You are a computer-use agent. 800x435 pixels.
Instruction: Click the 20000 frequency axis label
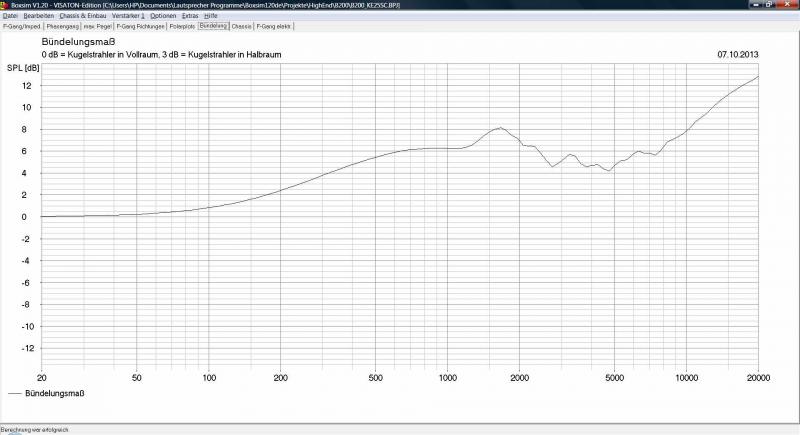[x=758, y=378]
